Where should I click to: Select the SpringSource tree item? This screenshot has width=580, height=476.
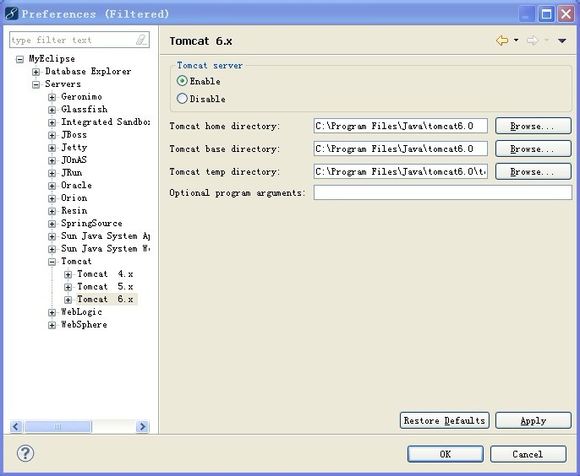tap(91, 223)
